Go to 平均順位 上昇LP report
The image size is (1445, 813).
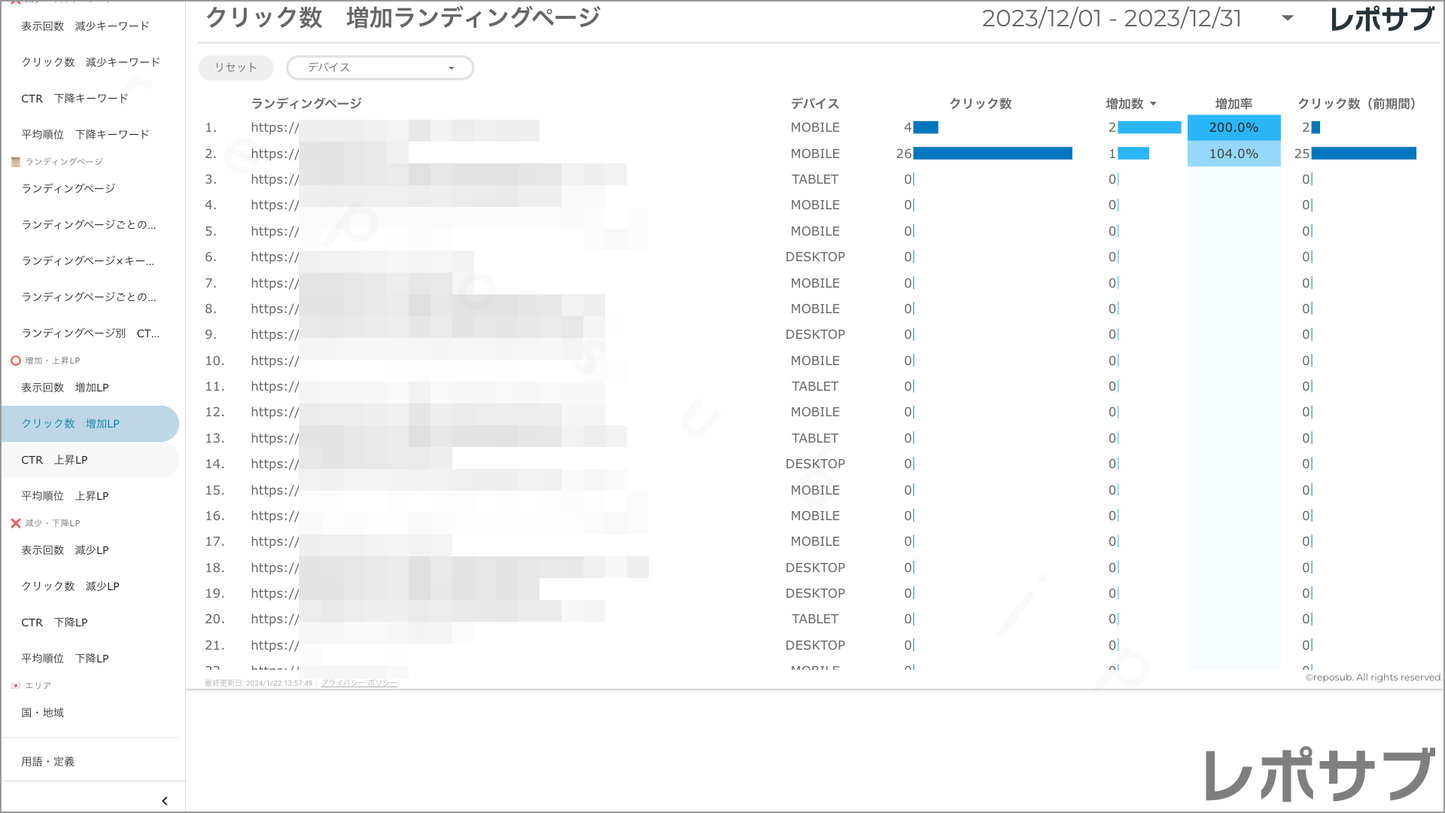(x=65, y=496)
